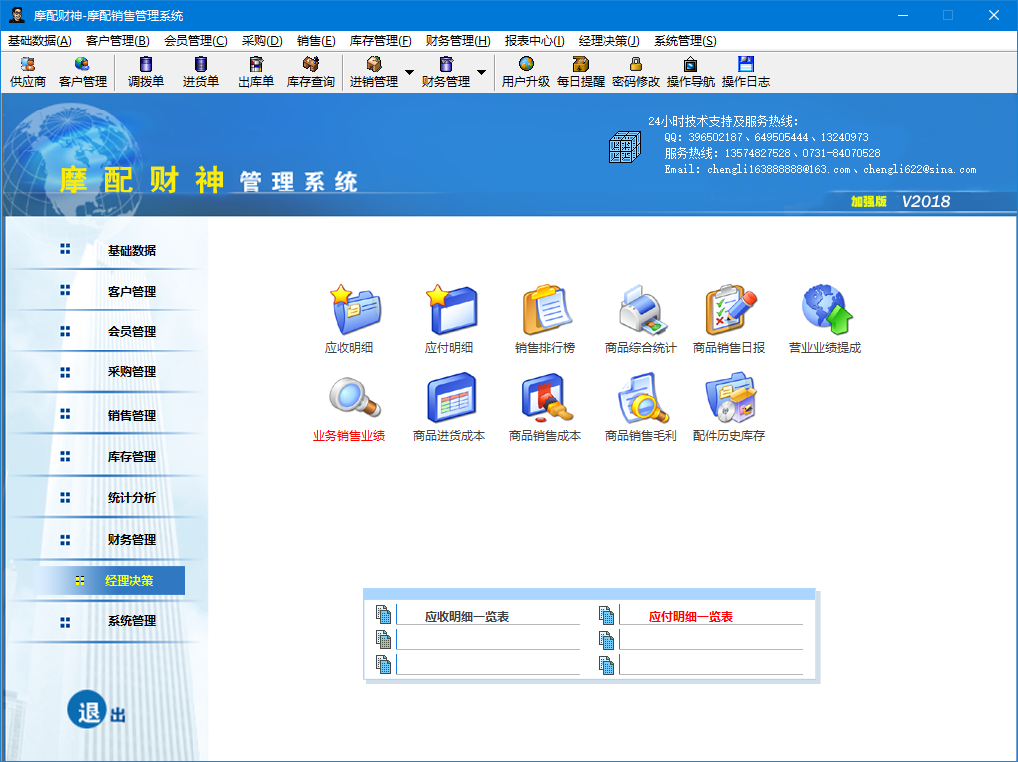Viewport: 1018px width, 762px height.
Task: Click the blue 退出 exit button
Action: point(95,709)
